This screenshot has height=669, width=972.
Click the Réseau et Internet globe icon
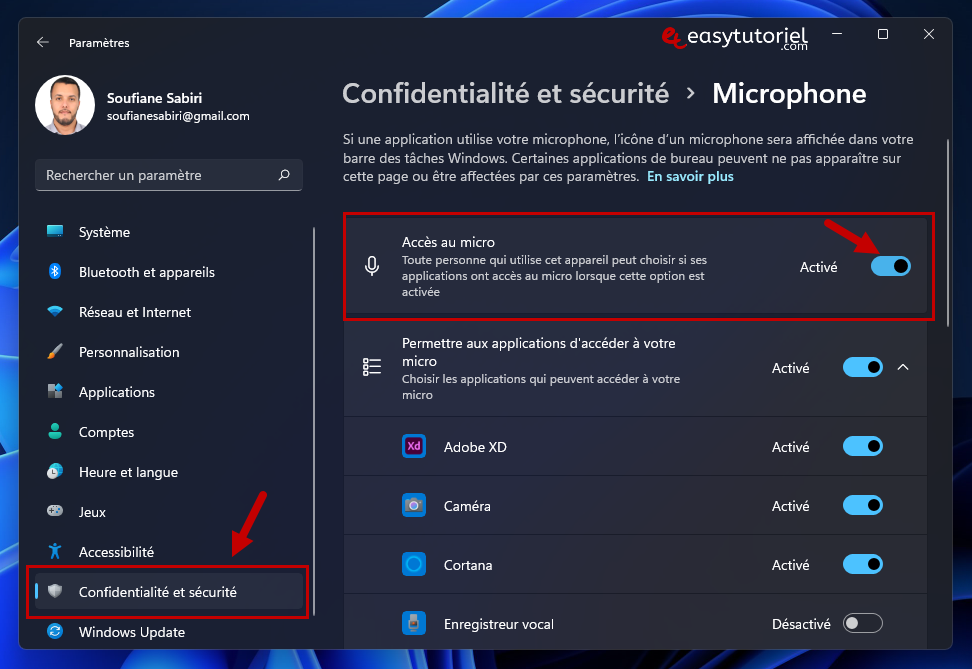[x=55, y=312]
